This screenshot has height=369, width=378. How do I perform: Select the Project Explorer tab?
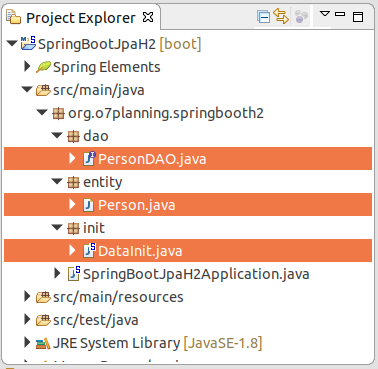[x=80, y=18]
